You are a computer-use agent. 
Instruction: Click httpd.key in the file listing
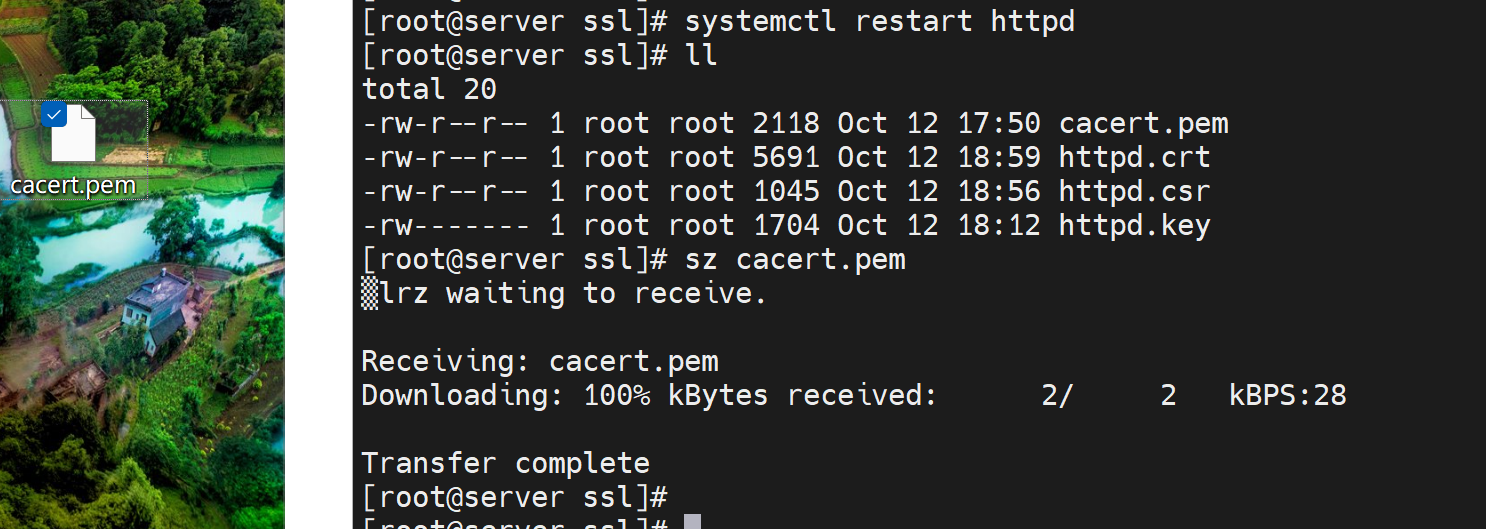[1134, 225]
